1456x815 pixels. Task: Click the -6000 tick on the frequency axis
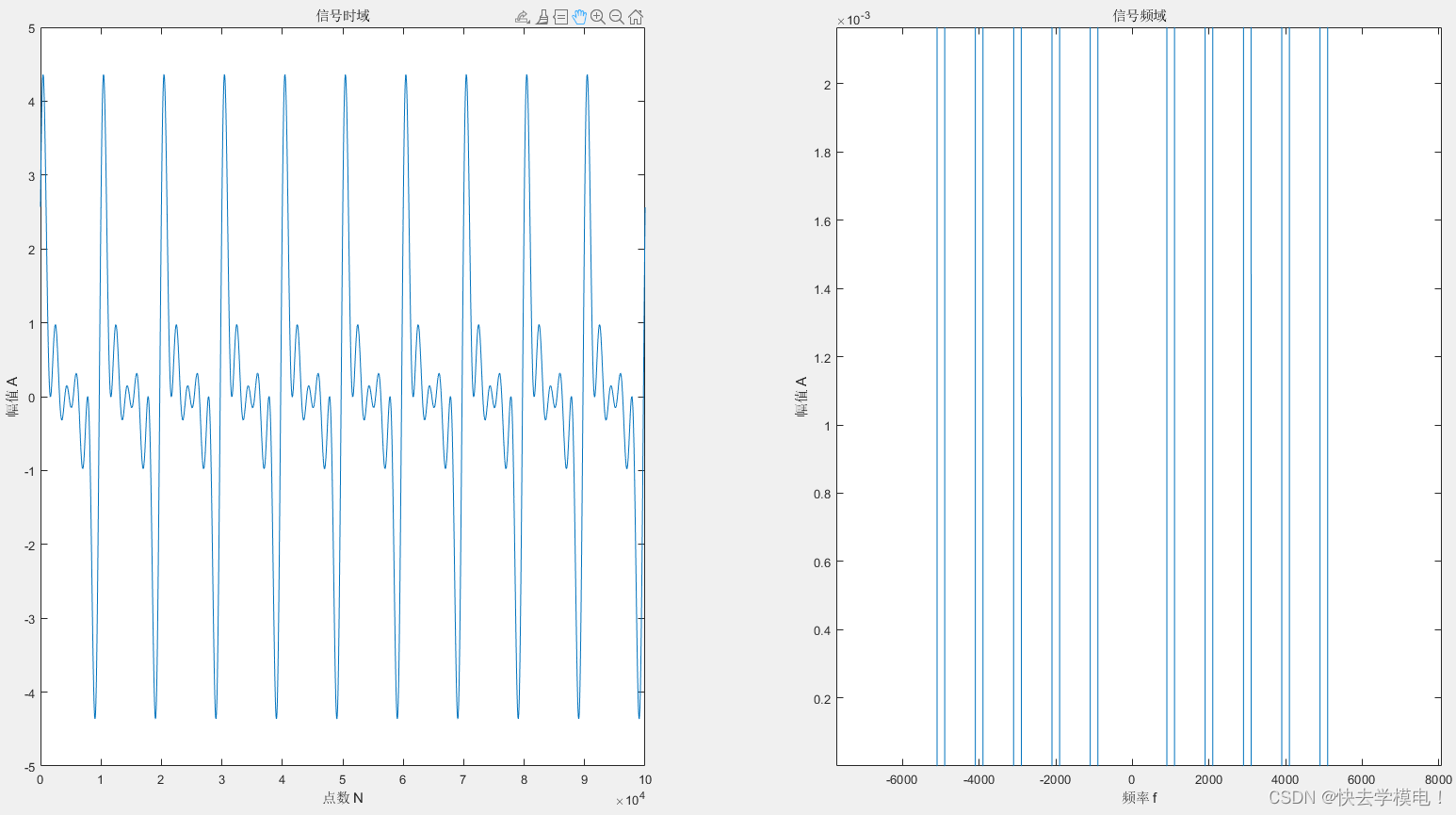click(901, 779)
